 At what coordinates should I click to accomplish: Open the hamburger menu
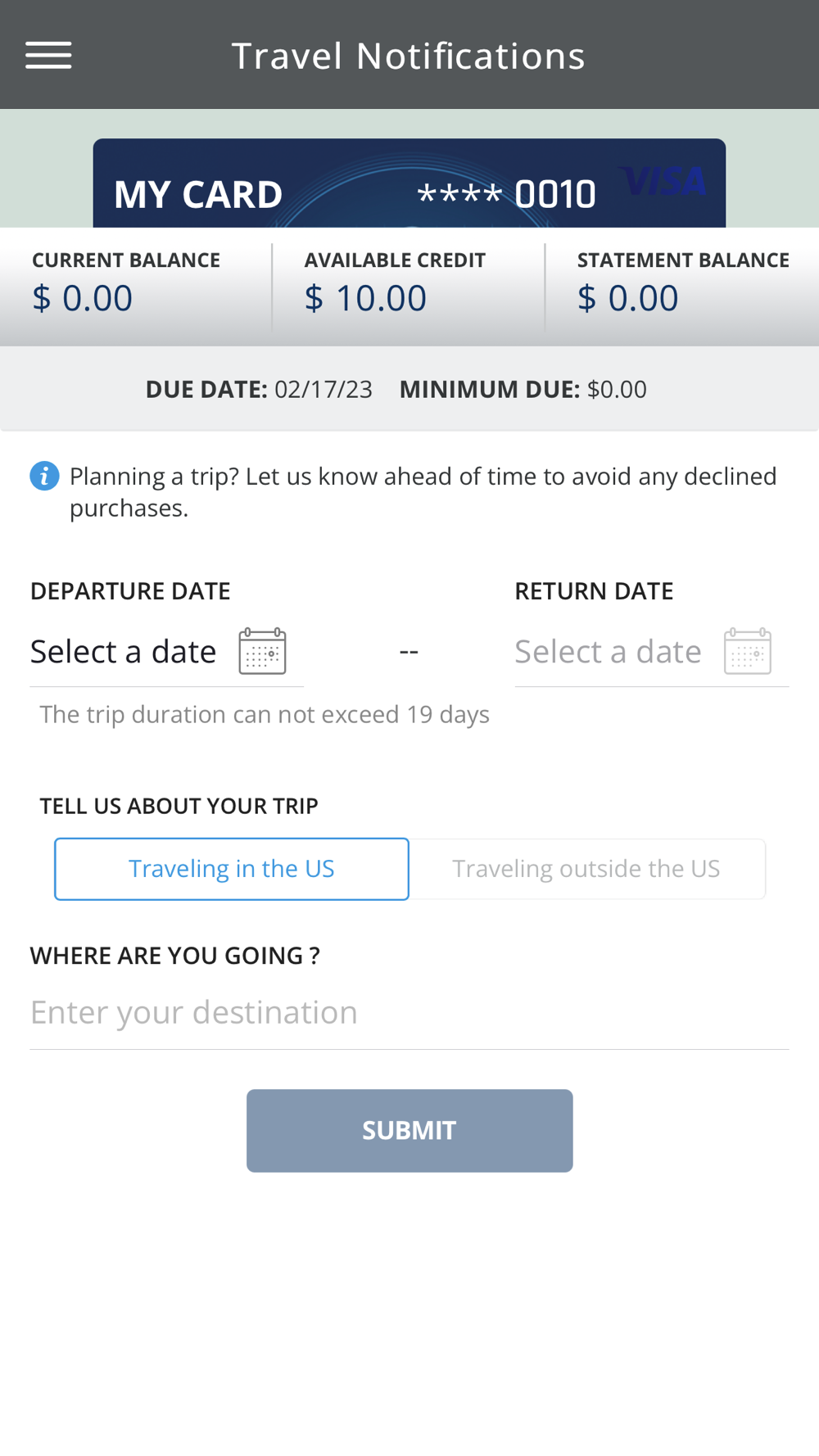(48, 56)
